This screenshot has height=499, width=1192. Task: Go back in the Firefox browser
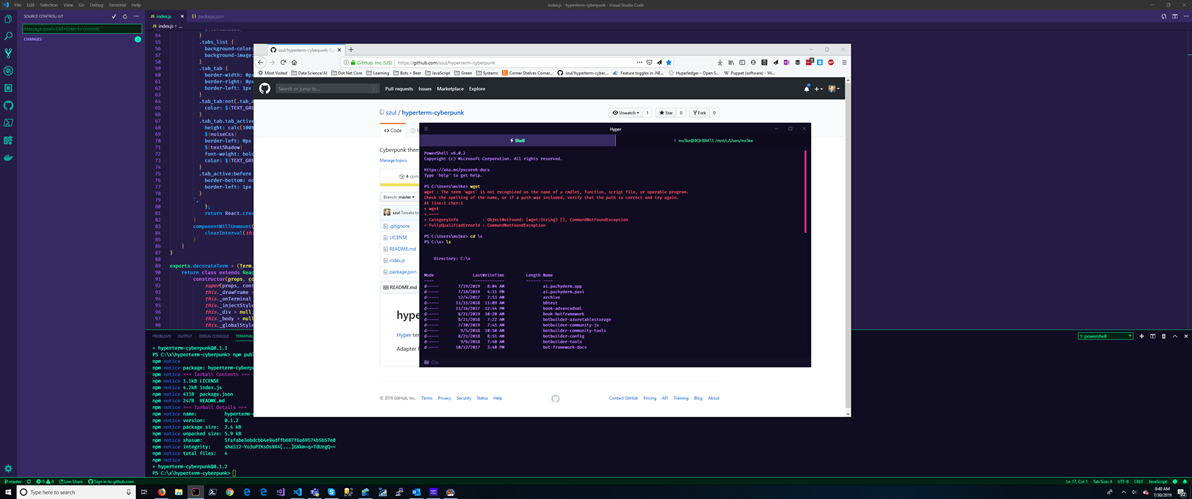coord(262,62)
